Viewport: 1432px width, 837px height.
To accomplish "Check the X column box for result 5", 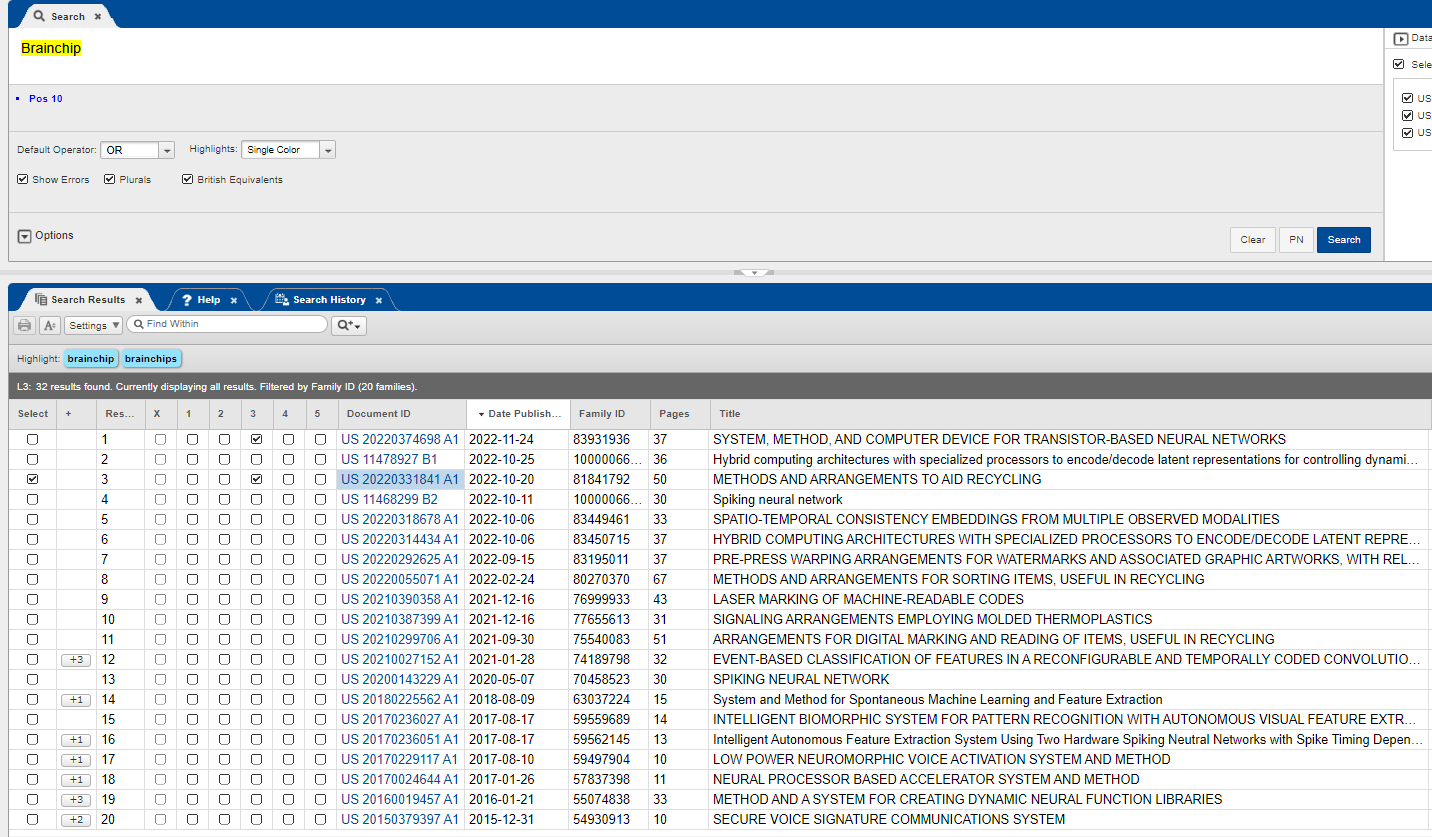I will [x=161, y=519].
